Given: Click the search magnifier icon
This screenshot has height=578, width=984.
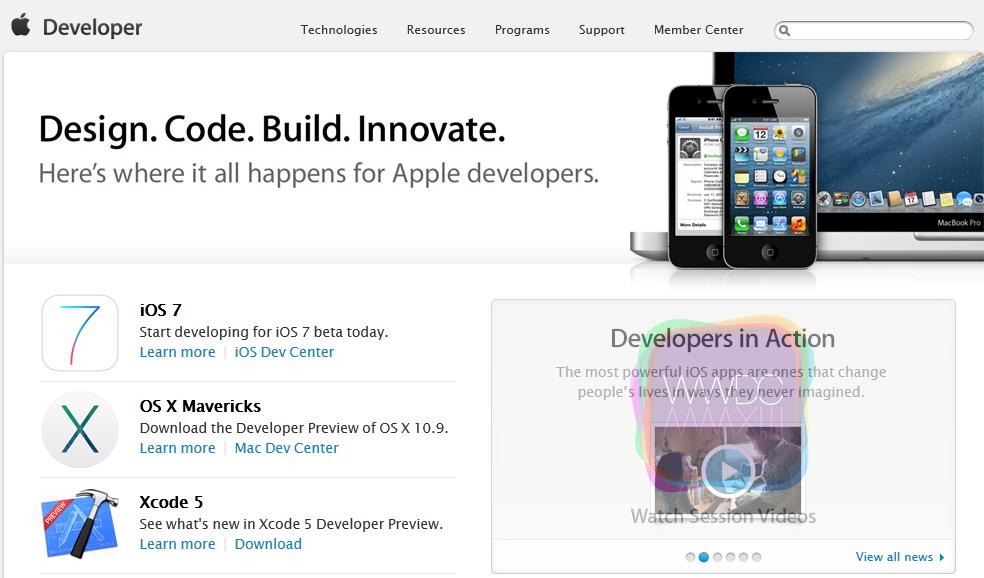Looking at the screenshot, I should (784, 30).
